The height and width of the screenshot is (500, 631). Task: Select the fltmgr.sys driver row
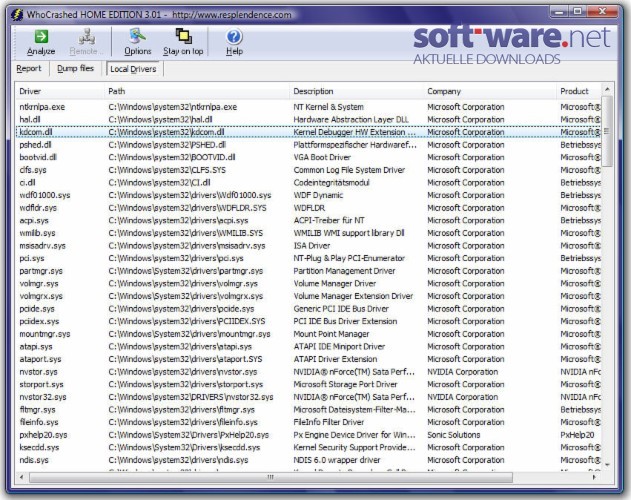(x=308, y=410)
